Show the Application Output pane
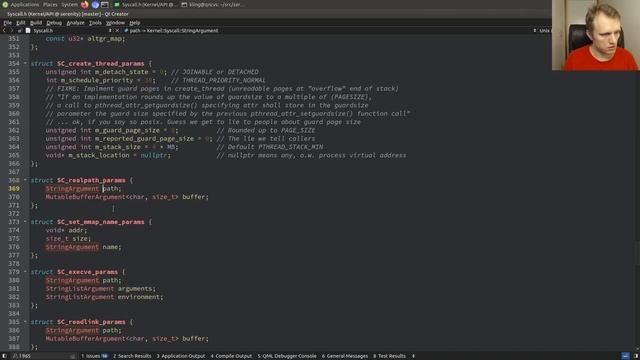640x360 pixels. click(181, 356)
